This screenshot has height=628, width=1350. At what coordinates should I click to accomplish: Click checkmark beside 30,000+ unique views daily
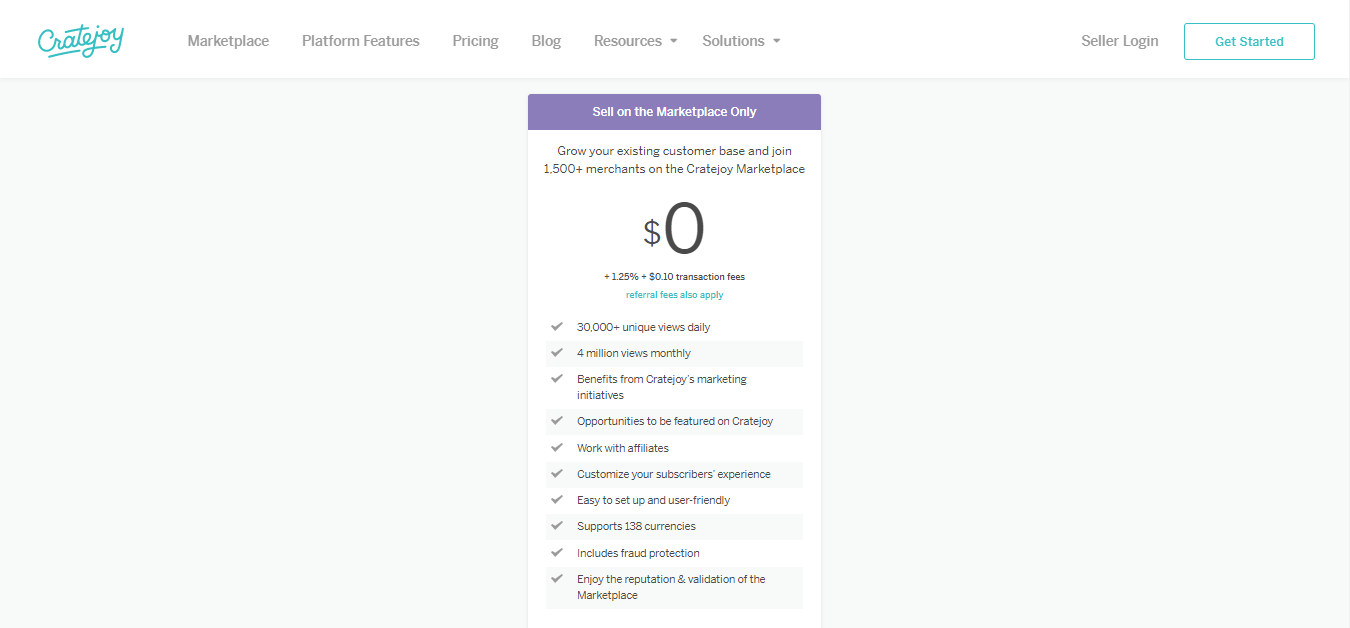point(557,326)
